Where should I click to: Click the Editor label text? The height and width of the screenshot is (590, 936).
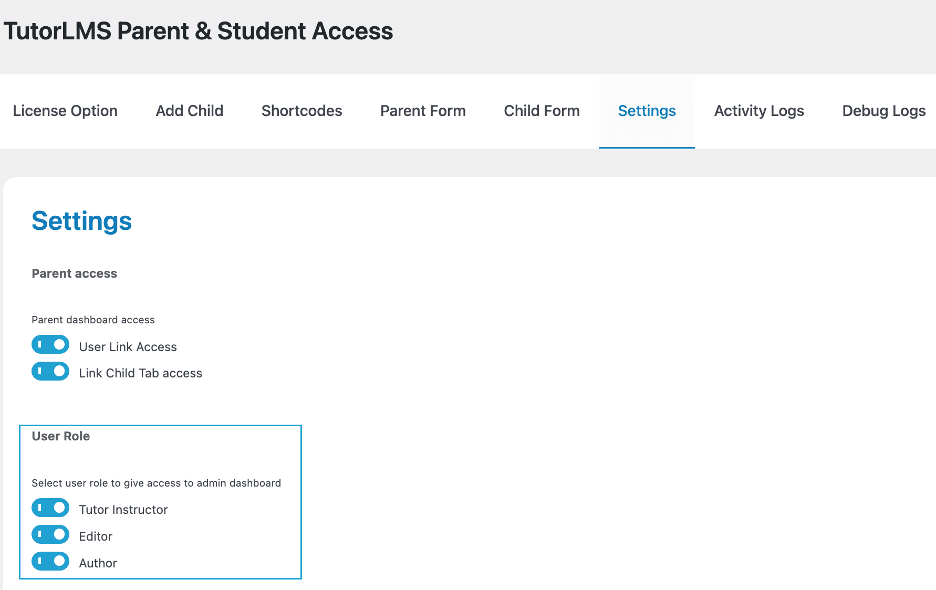(96, 536)
